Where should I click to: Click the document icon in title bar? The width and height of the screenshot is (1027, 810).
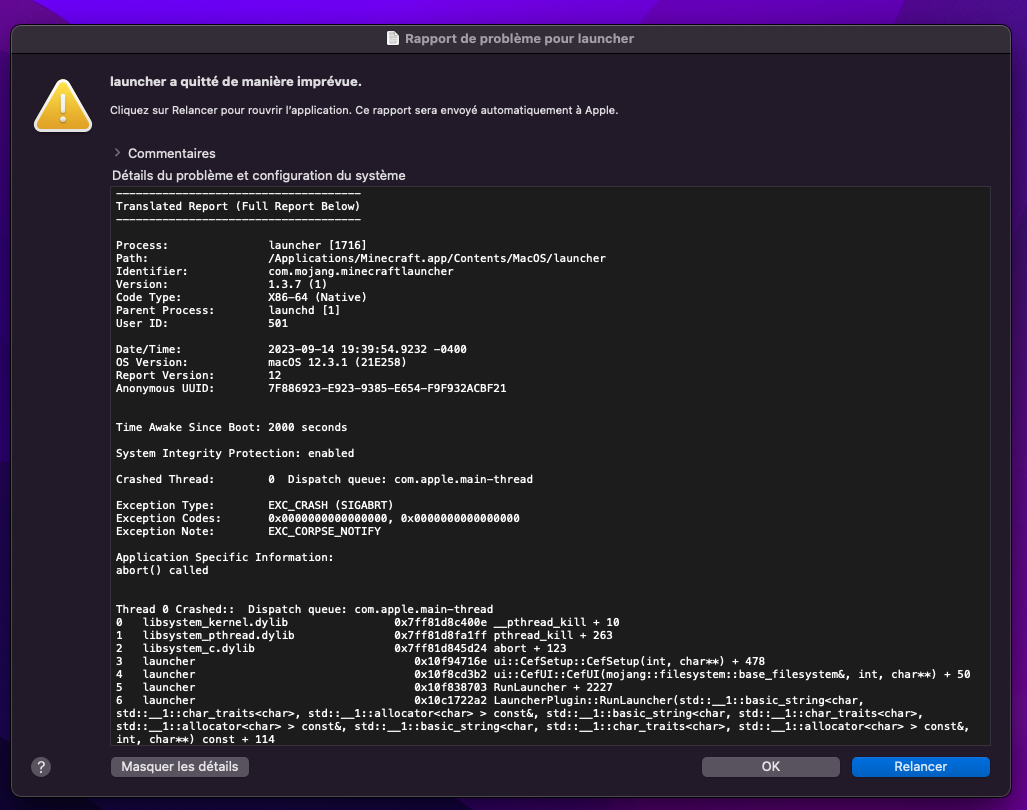pyautogui.click(x=393, y=38)
